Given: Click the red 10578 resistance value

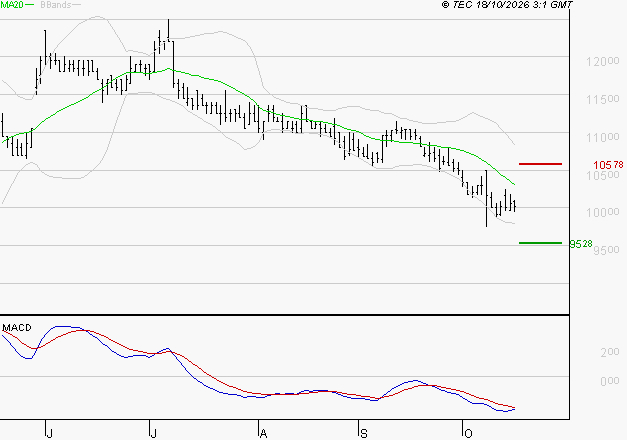Looking at the screenshot, I should tap(608, 165).
